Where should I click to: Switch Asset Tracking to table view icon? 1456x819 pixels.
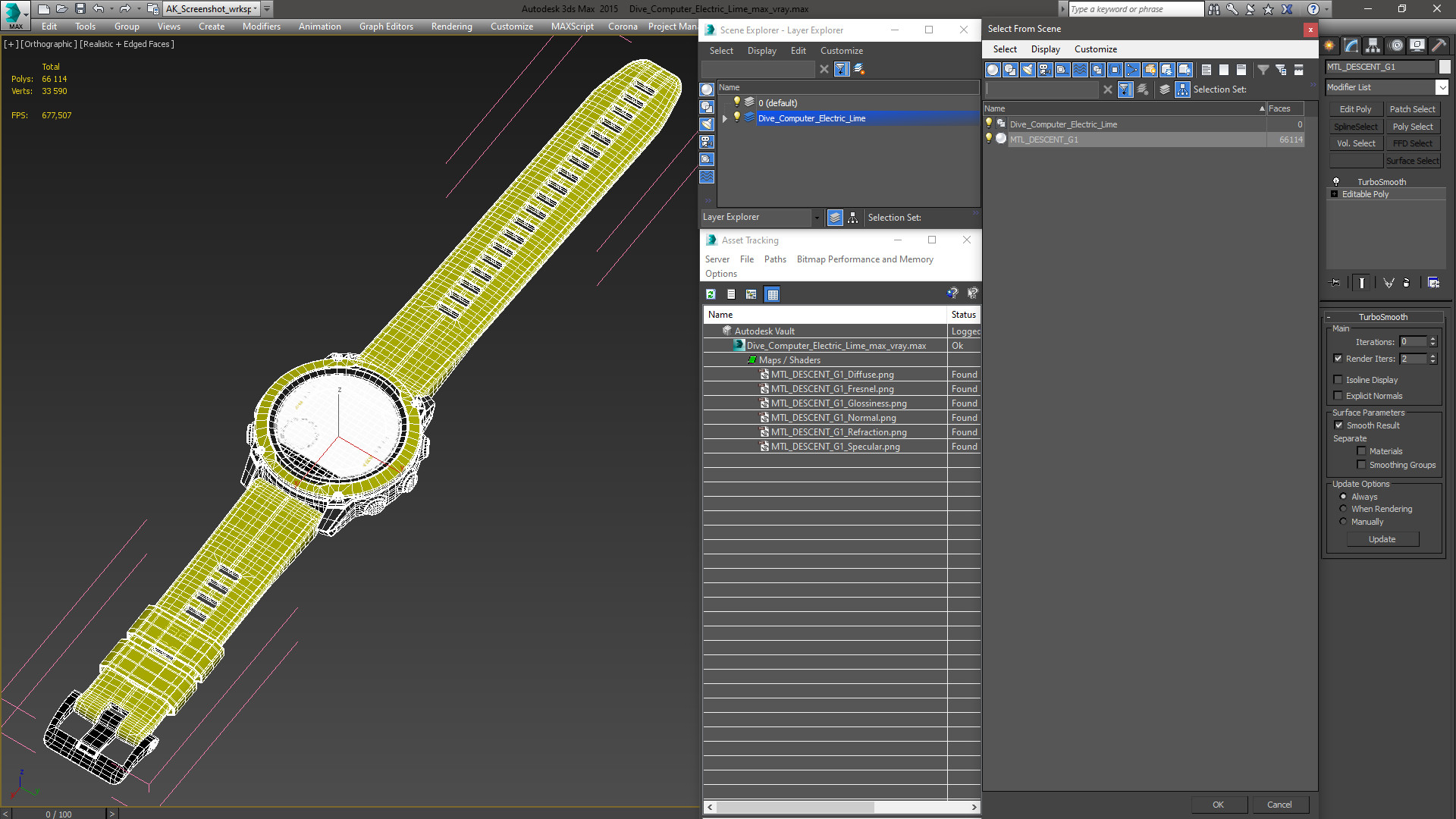click(x=772, y=294)
